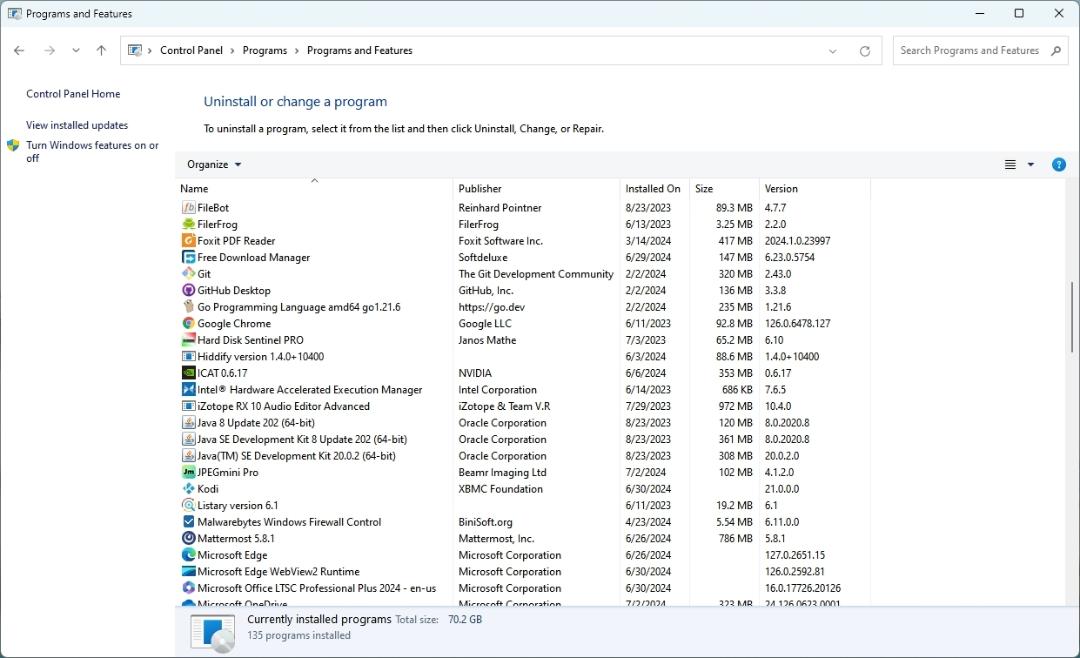Navigate to Control Panel breadcrumb
The height and width of the screenshot is (658, 1080).
coord(191,50)
